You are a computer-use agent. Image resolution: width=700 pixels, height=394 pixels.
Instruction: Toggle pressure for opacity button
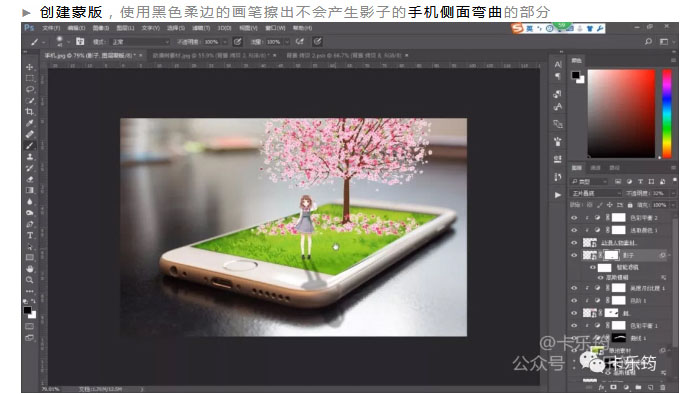click(x=238, y=41)
